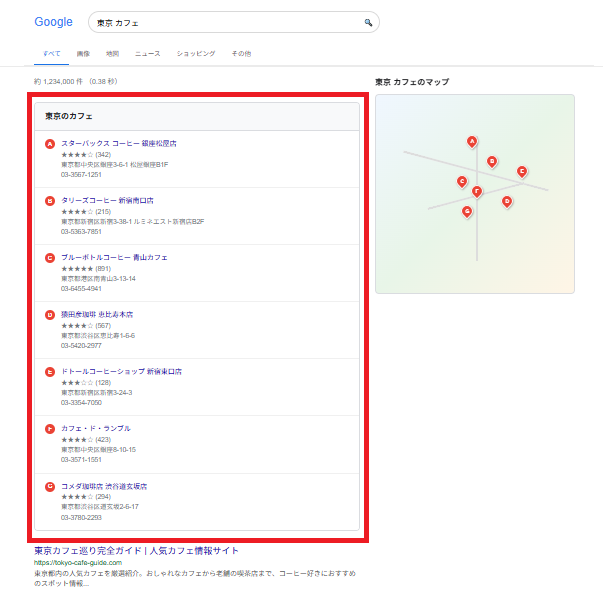
Task: Open the 地図 tab
Action: [x=112, y=52]
